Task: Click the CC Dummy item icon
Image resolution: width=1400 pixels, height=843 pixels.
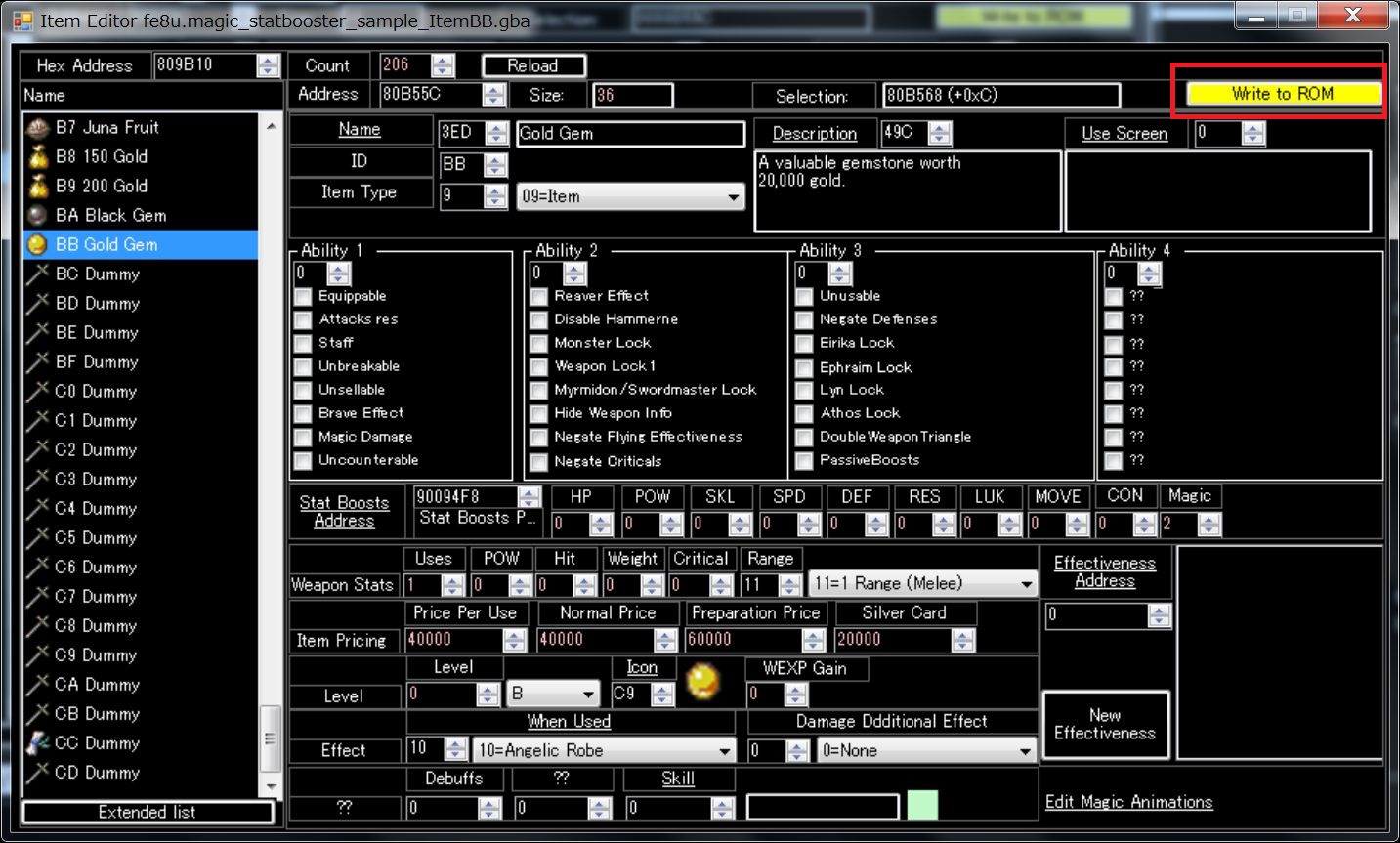Action: pos(38,743)
